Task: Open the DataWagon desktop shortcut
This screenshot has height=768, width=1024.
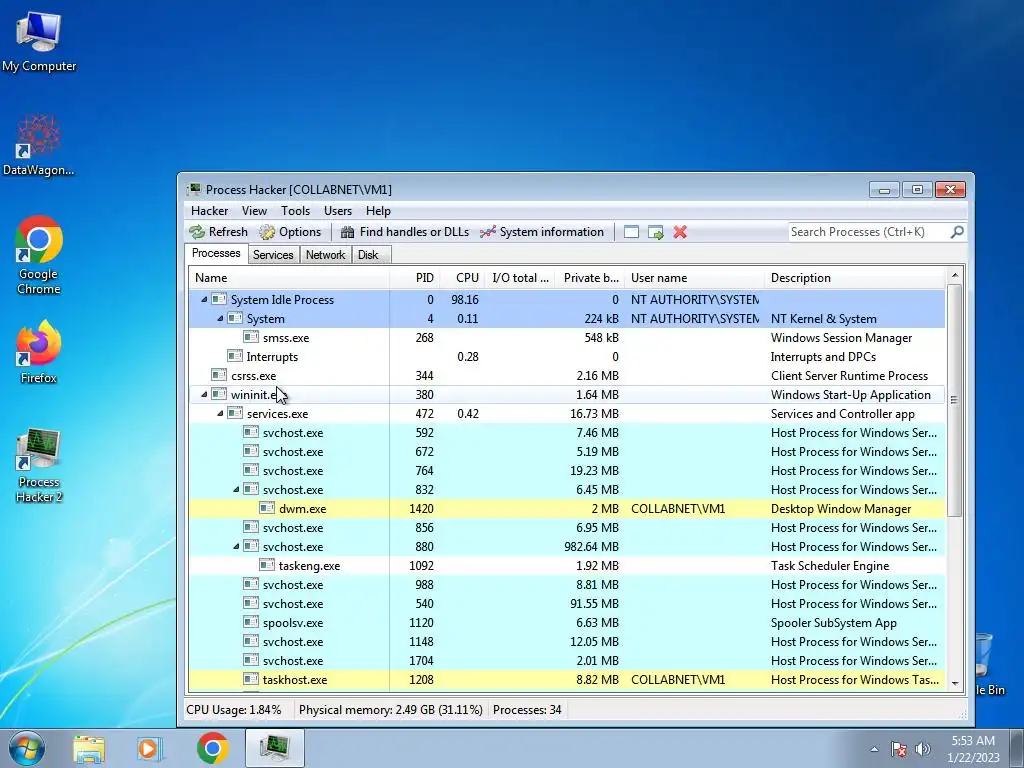Action: pos(39,144)
